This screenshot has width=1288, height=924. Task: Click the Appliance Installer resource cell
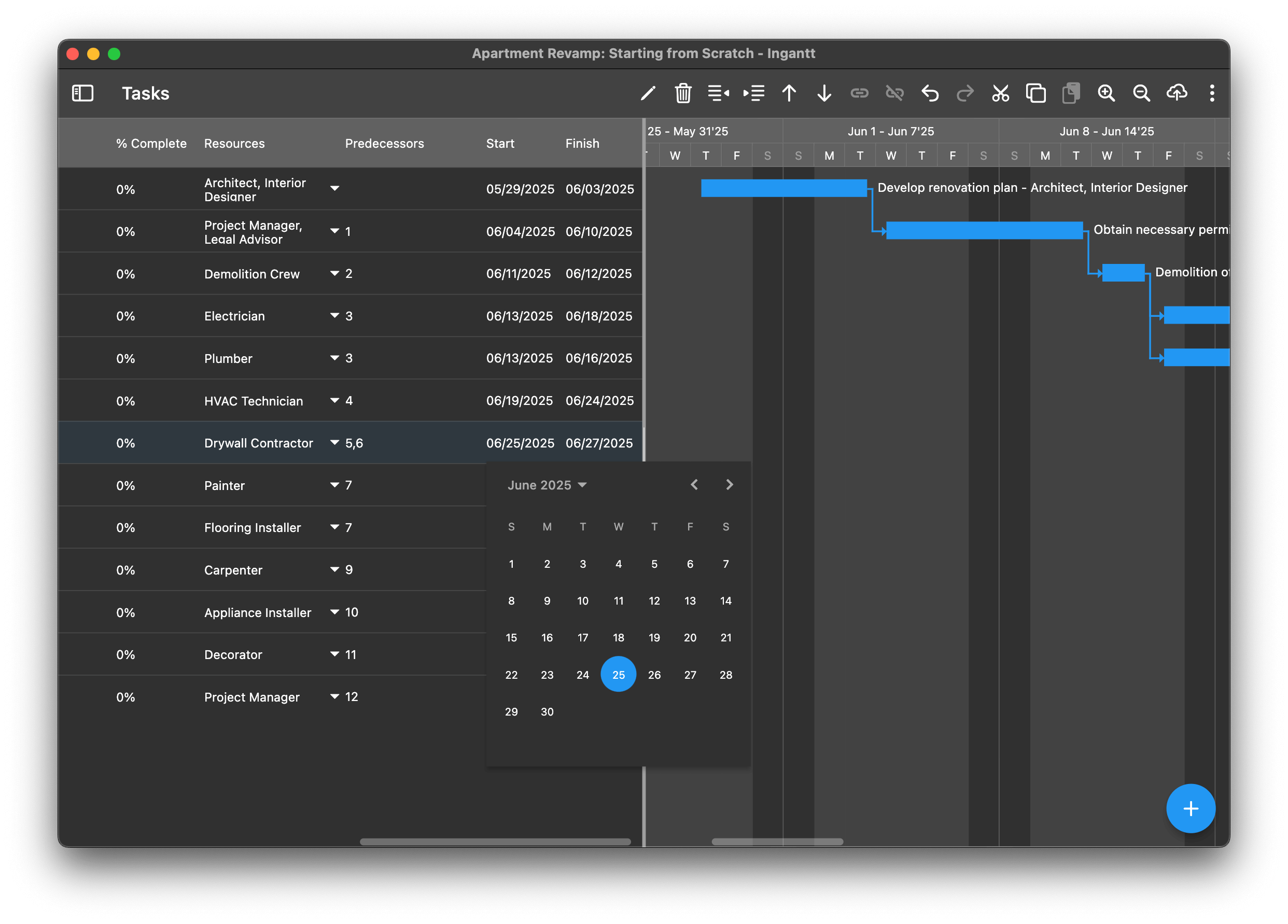point(258,612)
